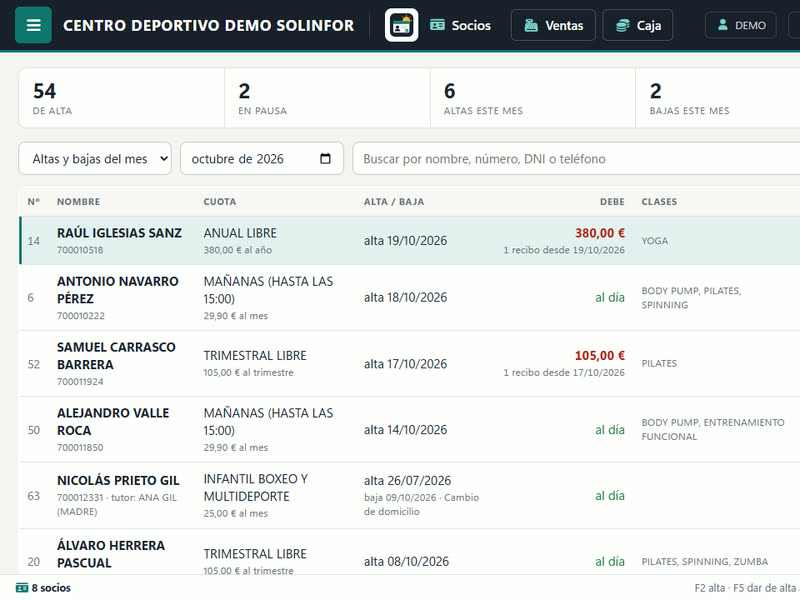Sort by the DEBE column header

612,202
